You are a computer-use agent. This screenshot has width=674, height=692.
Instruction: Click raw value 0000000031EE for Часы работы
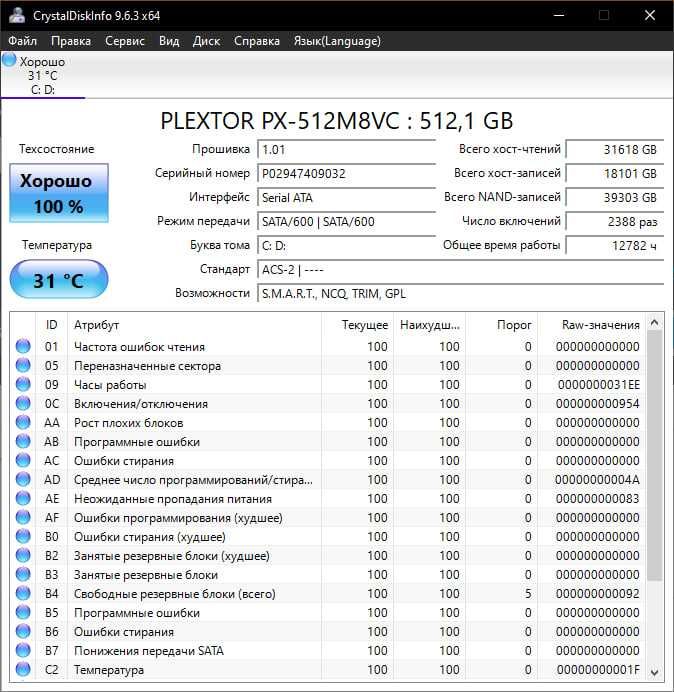pos(599,384)
